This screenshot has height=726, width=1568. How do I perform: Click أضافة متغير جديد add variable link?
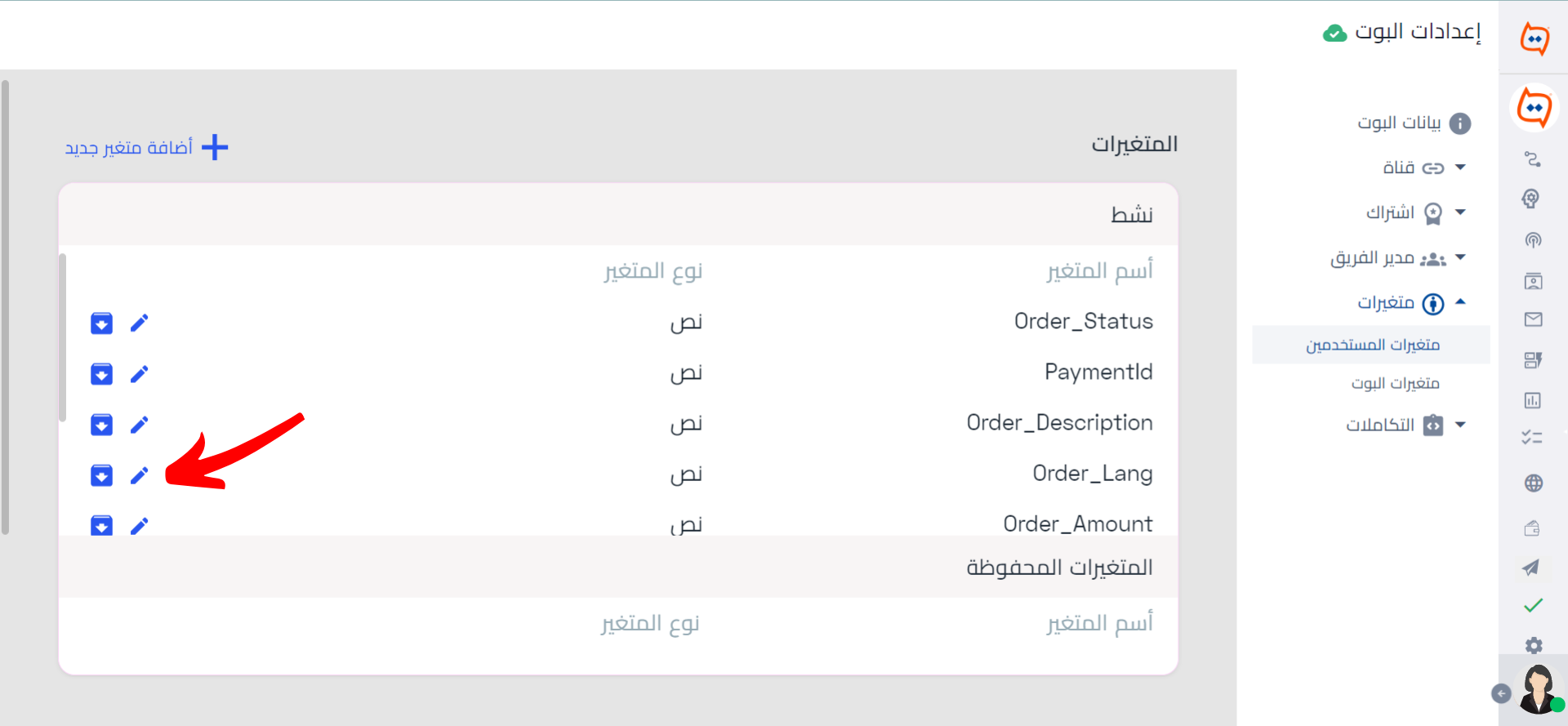click(x=147, y=147)
